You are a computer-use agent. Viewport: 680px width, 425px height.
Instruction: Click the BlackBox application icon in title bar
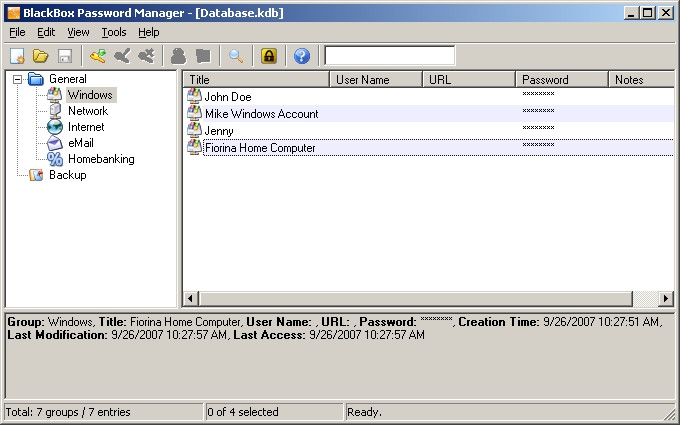click(x=14, y=13)
